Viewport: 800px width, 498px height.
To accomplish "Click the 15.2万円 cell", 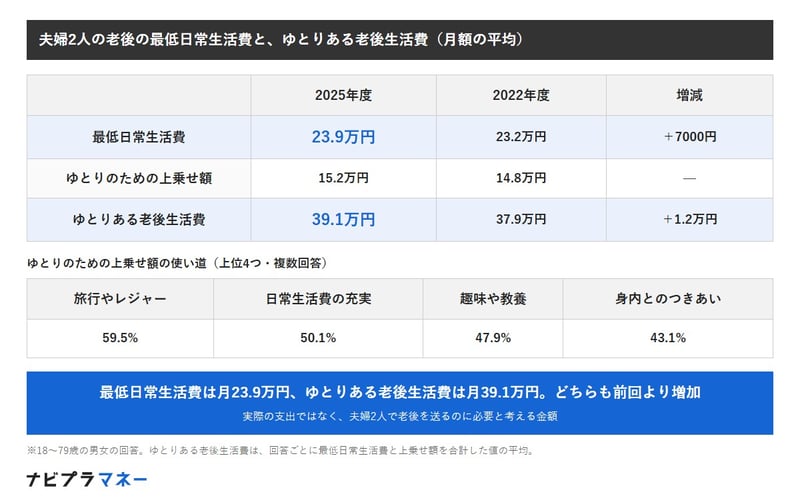I will coord(343,178).
